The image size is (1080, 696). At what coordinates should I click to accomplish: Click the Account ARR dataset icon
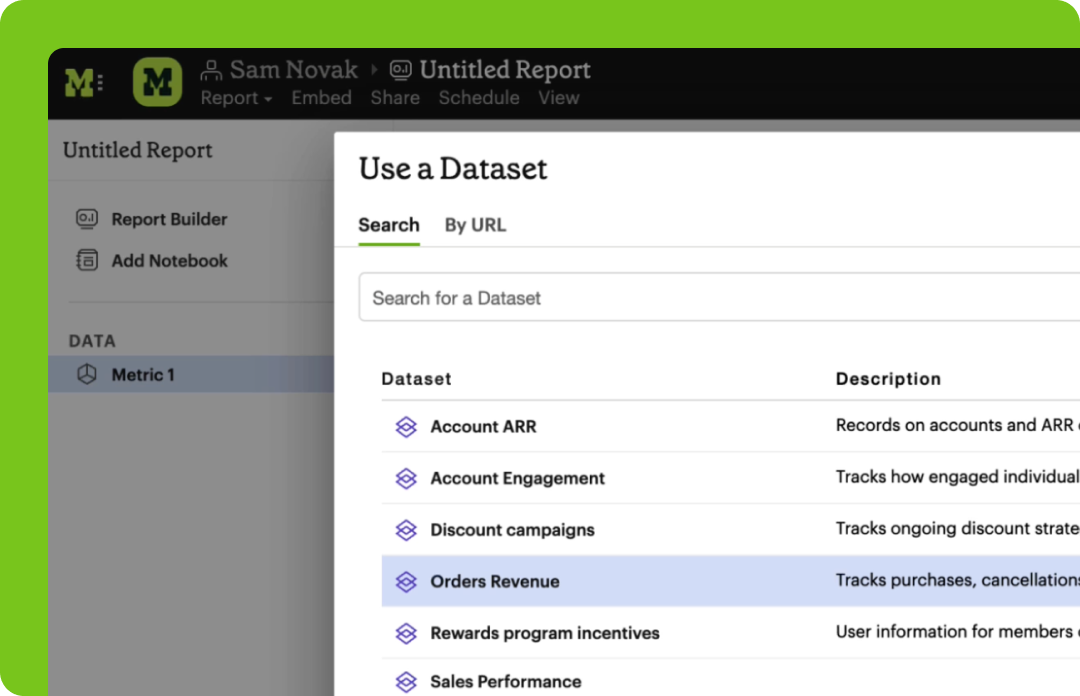point(406,427)
